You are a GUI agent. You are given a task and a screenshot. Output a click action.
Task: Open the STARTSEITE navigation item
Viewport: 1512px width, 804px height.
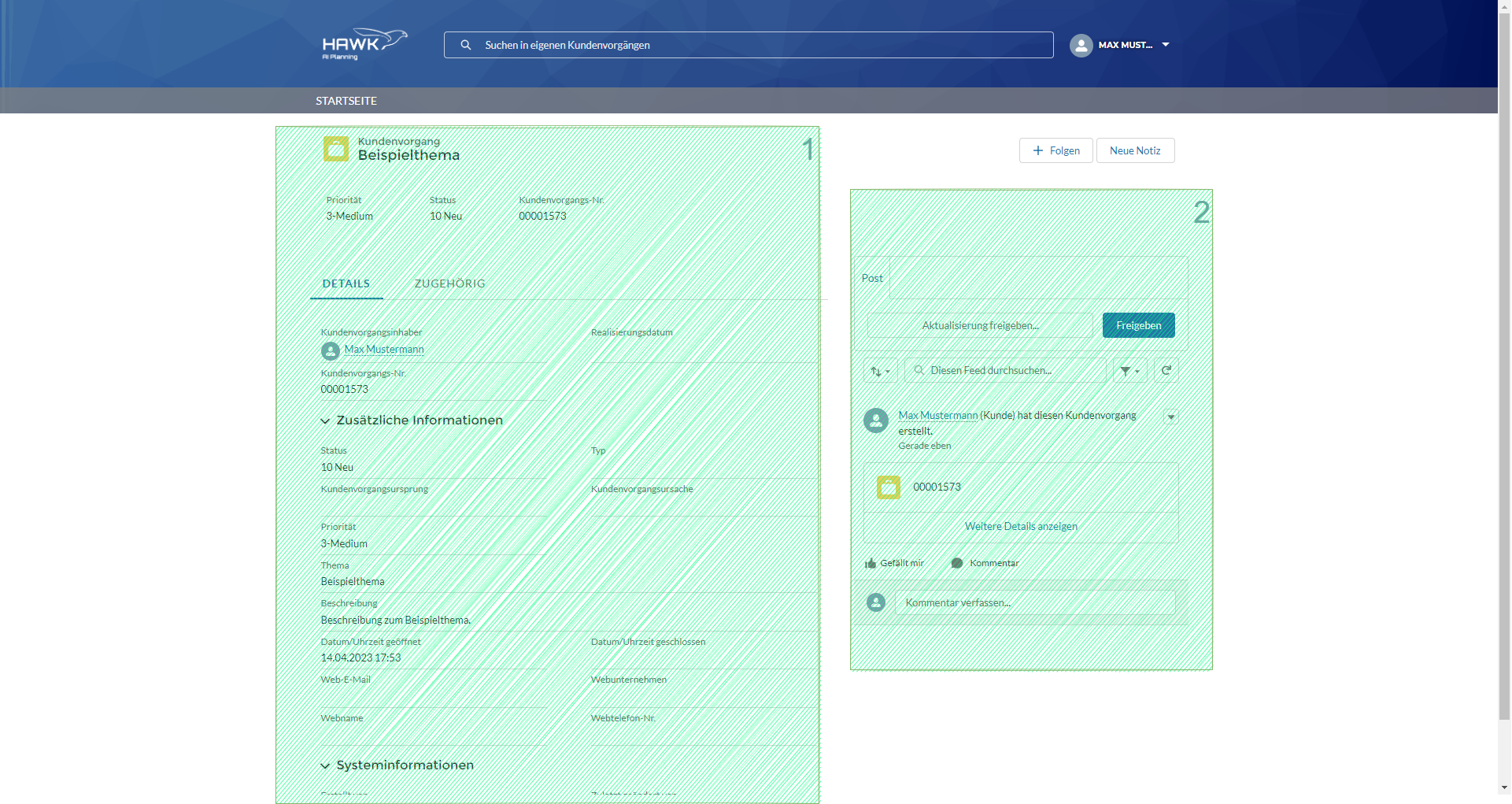tap(346, 101)
